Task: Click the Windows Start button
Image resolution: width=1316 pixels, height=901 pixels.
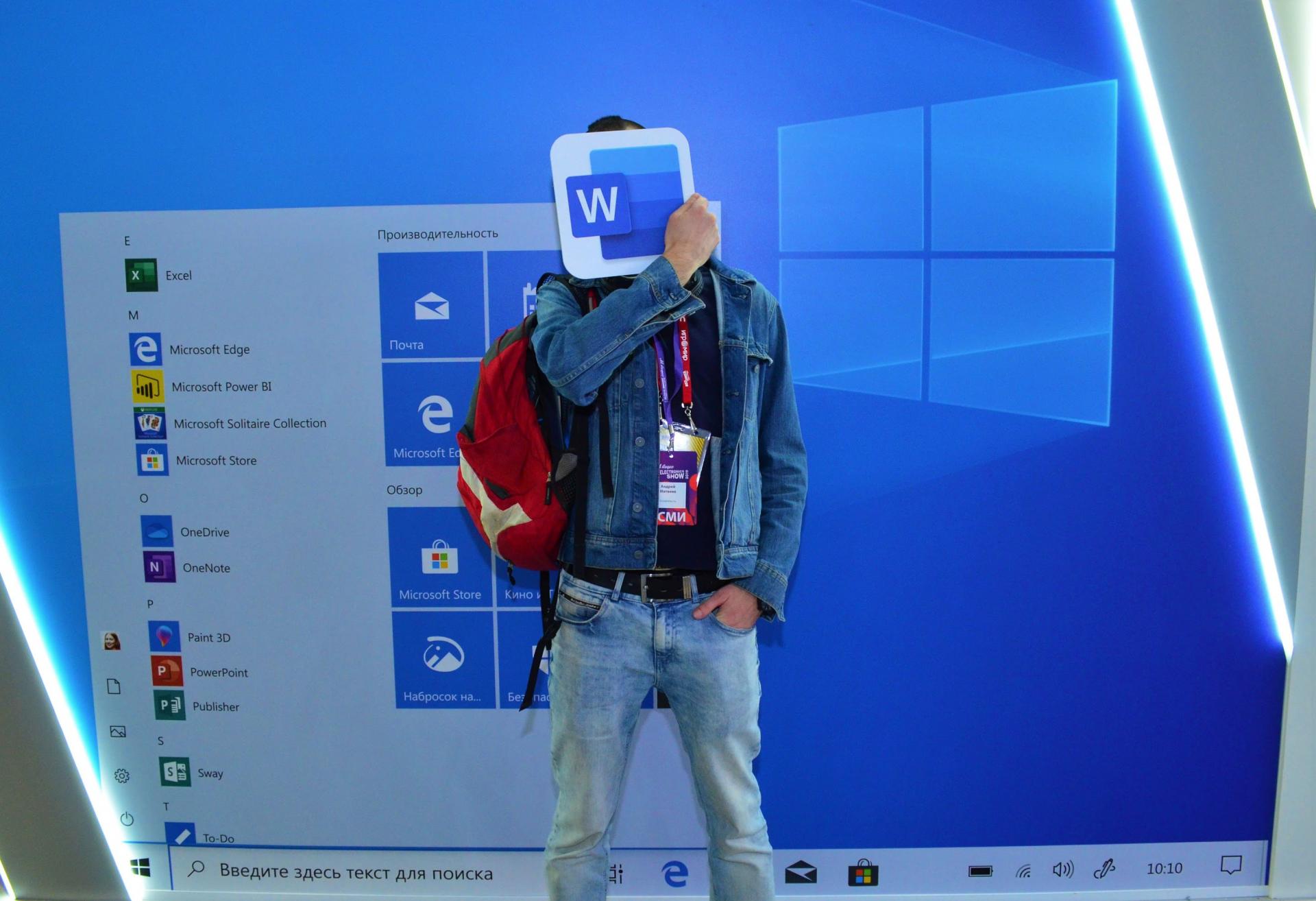Action: pos(141,867)
